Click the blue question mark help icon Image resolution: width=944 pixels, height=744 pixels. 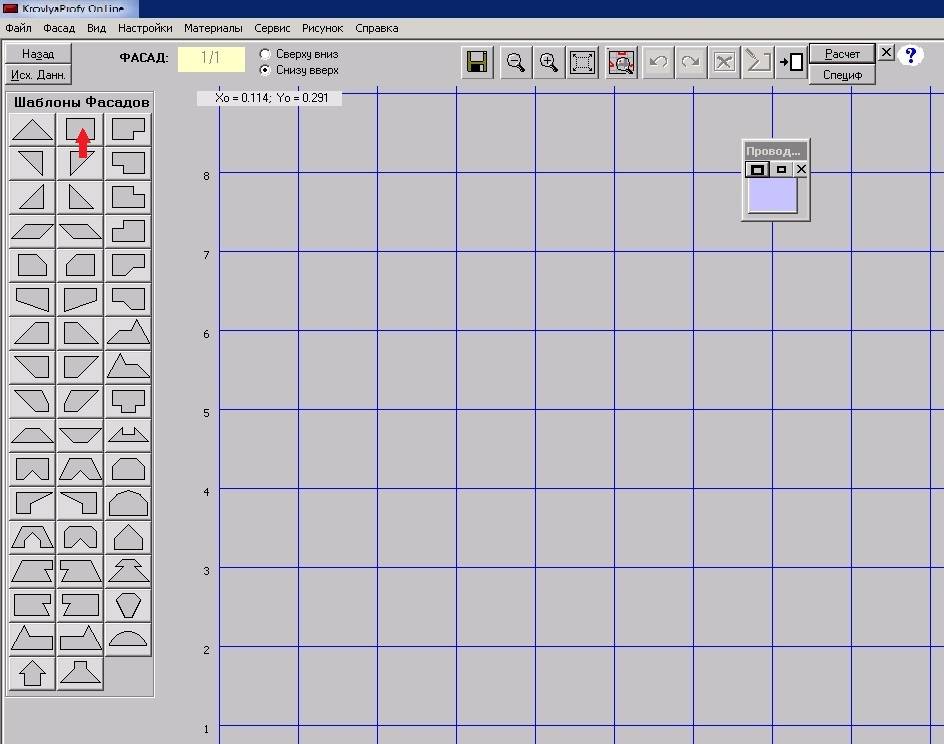coord(910,55)
